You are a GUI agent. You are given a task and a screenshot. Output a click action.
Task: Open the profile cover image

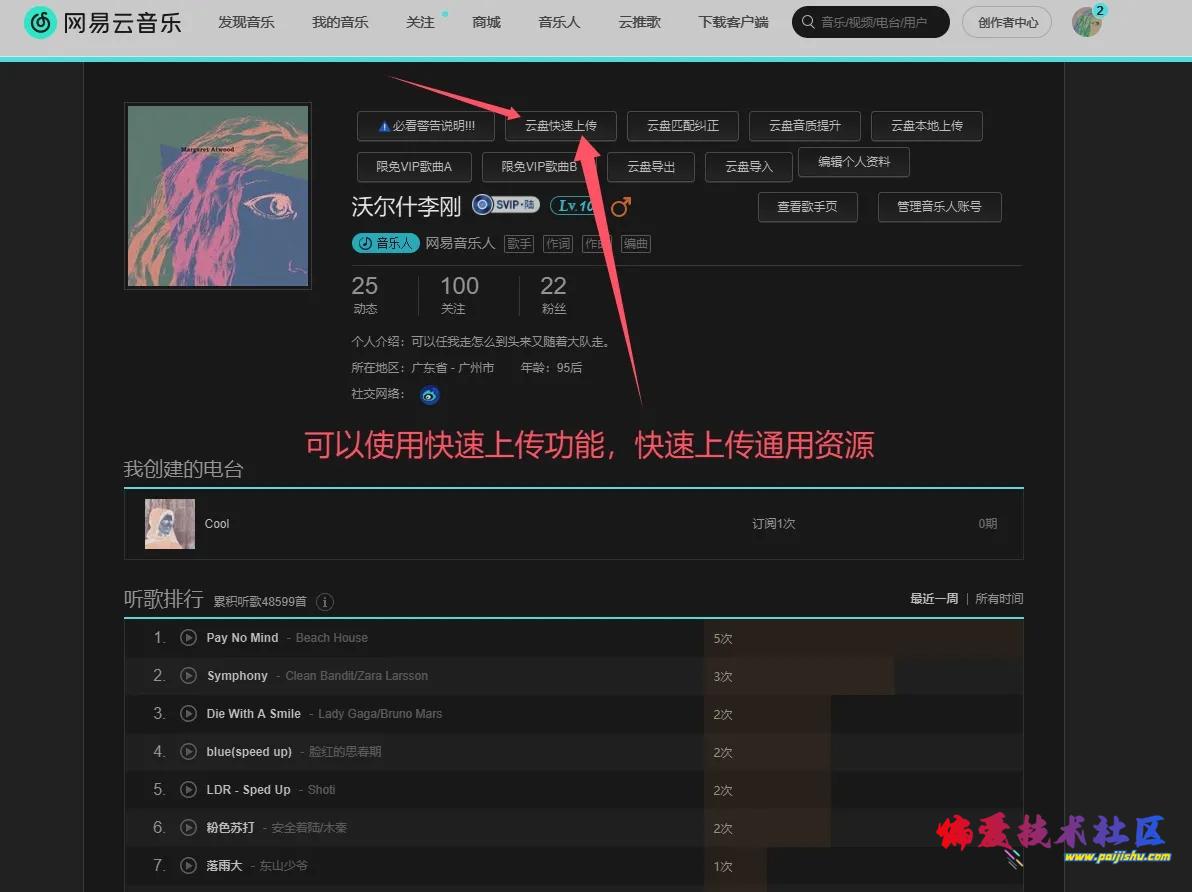[218, 196]
